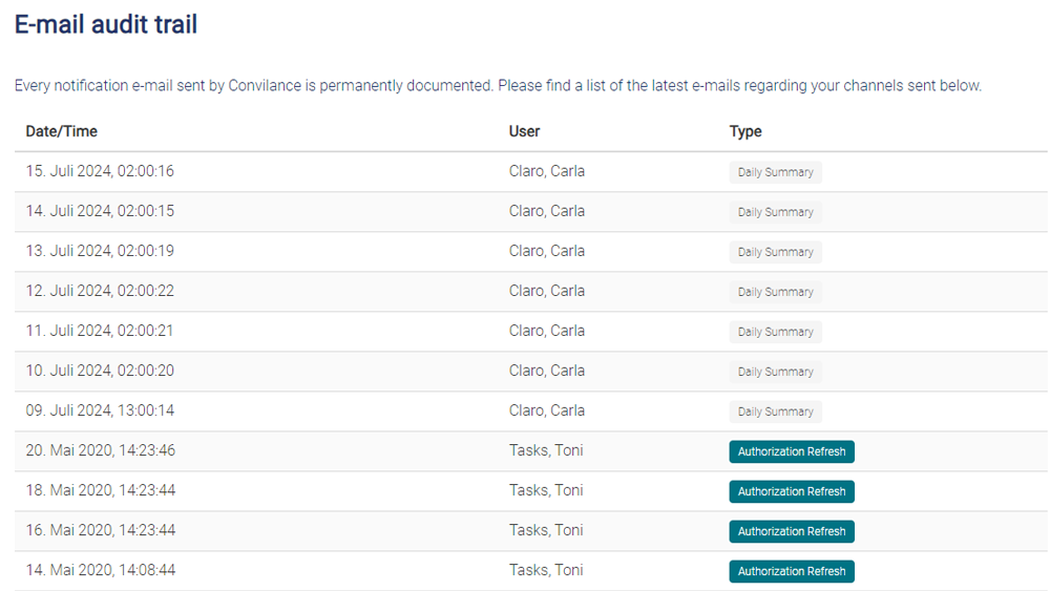Click Authorization Refresh badge for 14. Mai 2020
The width and height of the screenshot is (1050, 591).
pyautogui.click(x=792, y=572)
